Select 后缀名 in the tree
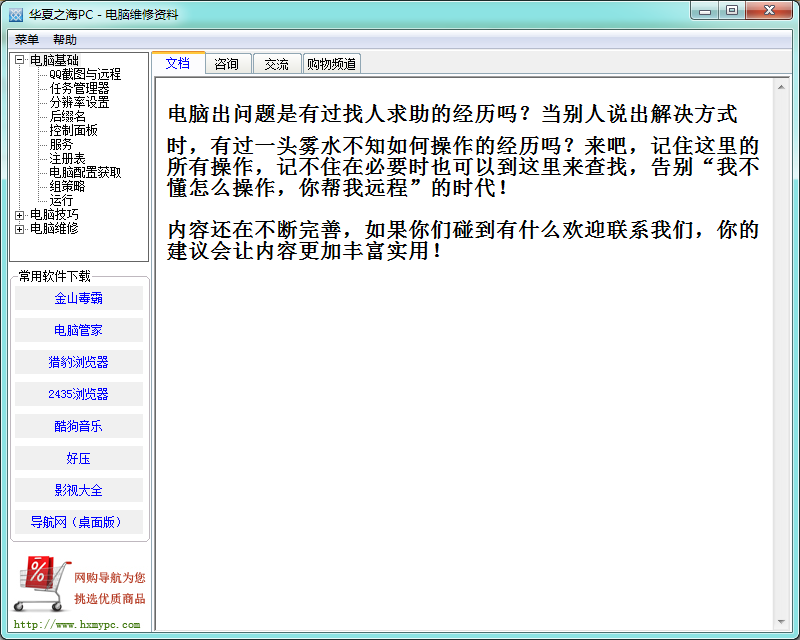The width and height of the screenshot is (800, 640). pyautogui.click(x=67, y=116)
